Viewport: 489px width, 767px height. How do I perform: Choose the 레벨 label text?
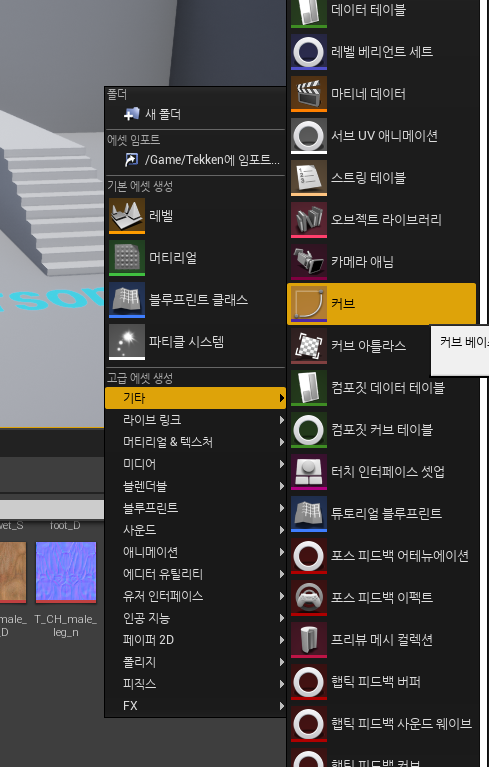161,216
